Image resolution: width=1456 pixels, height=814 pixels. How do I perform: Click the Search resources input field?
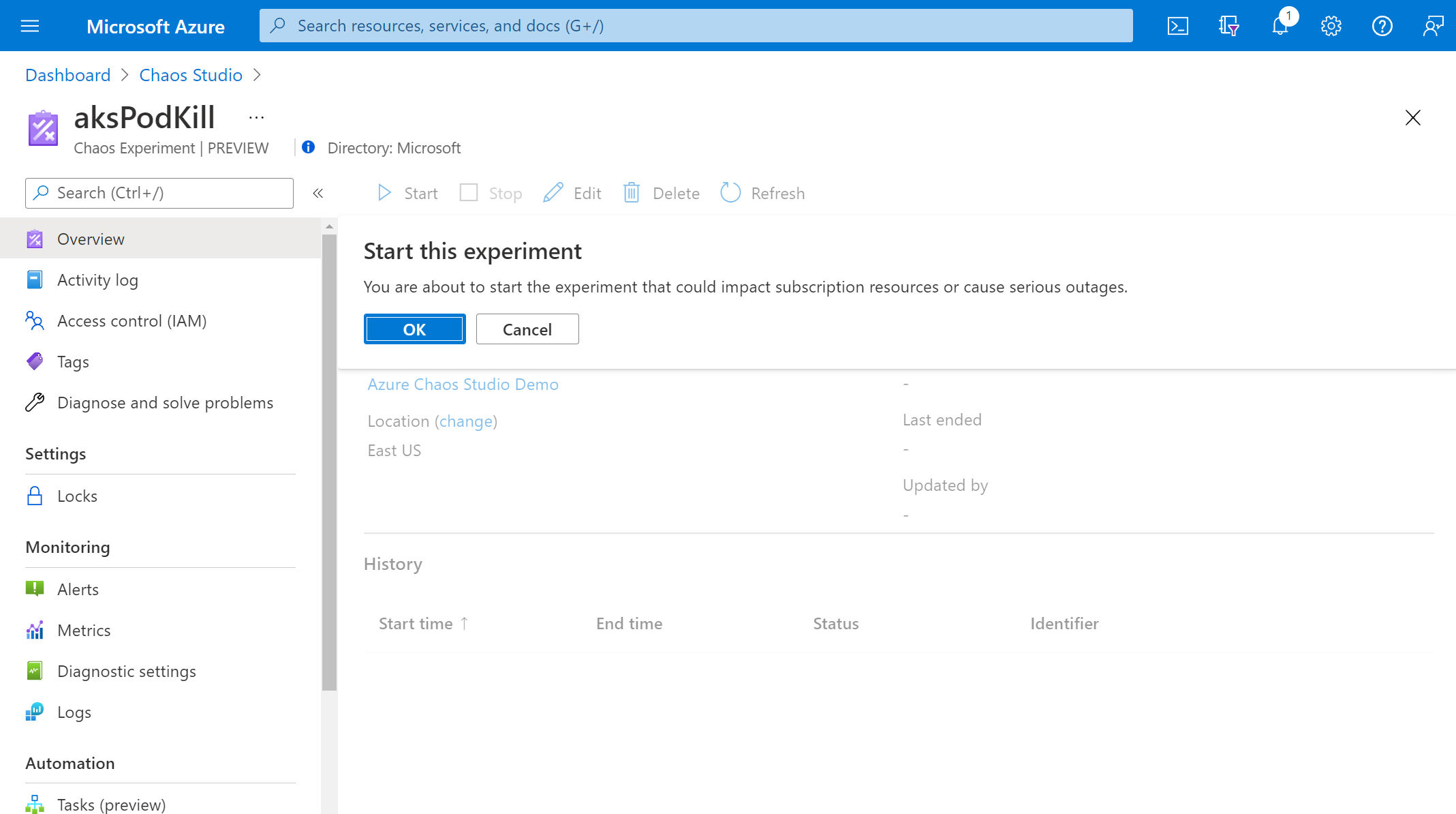point(696,25)
